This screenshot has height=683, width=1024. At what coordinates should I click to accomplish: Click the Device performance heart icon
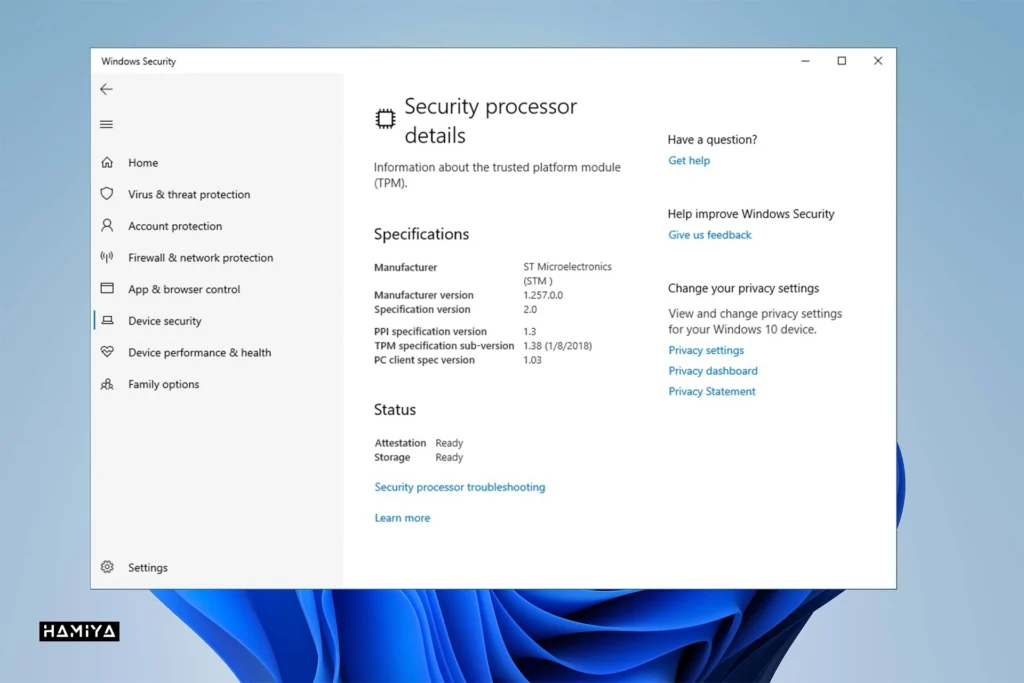click(107, 352)
